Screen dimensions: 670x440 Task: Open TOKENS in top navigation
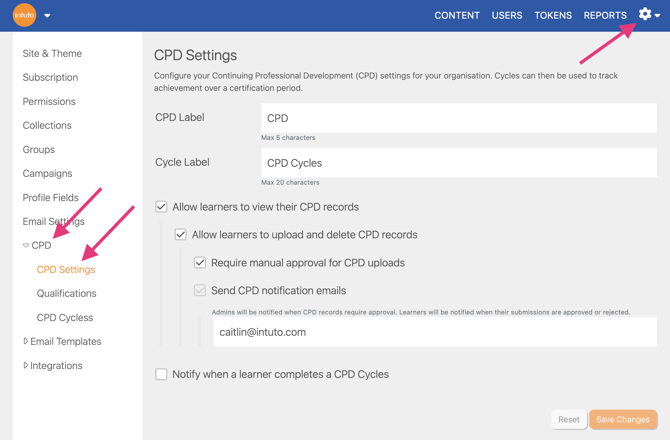553,16
